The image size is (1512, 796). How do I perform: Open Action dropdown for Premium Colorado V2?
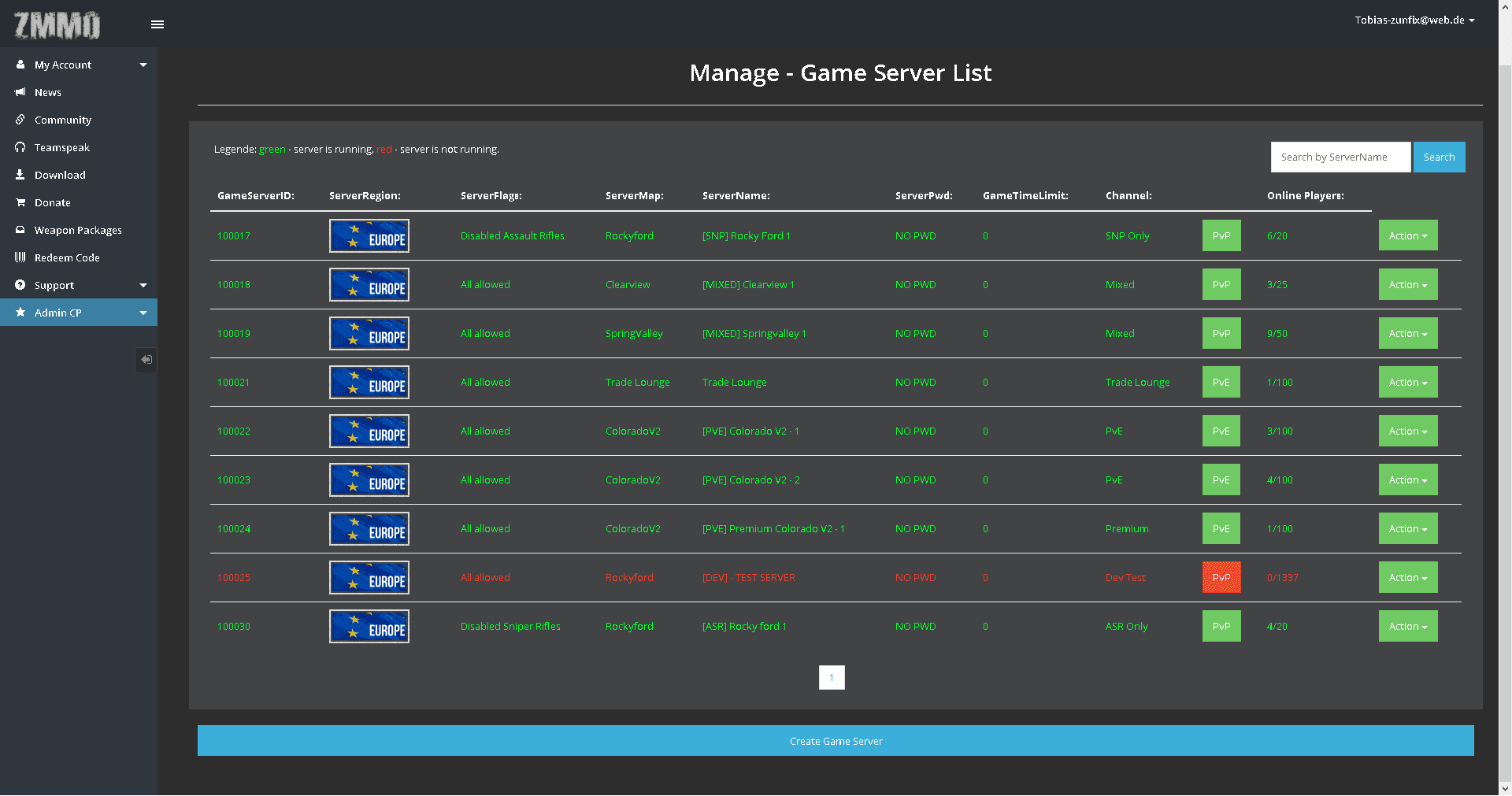[x=1408, y=528]
